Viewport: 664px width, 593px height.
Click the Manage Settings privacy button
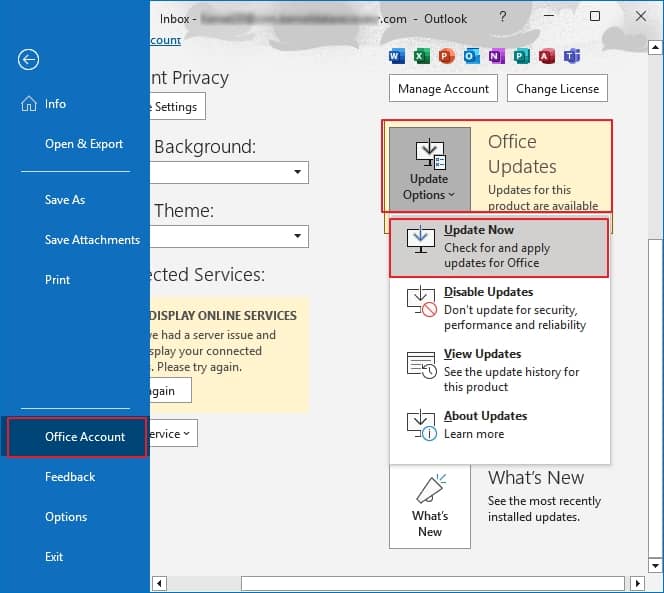(177, 106)
